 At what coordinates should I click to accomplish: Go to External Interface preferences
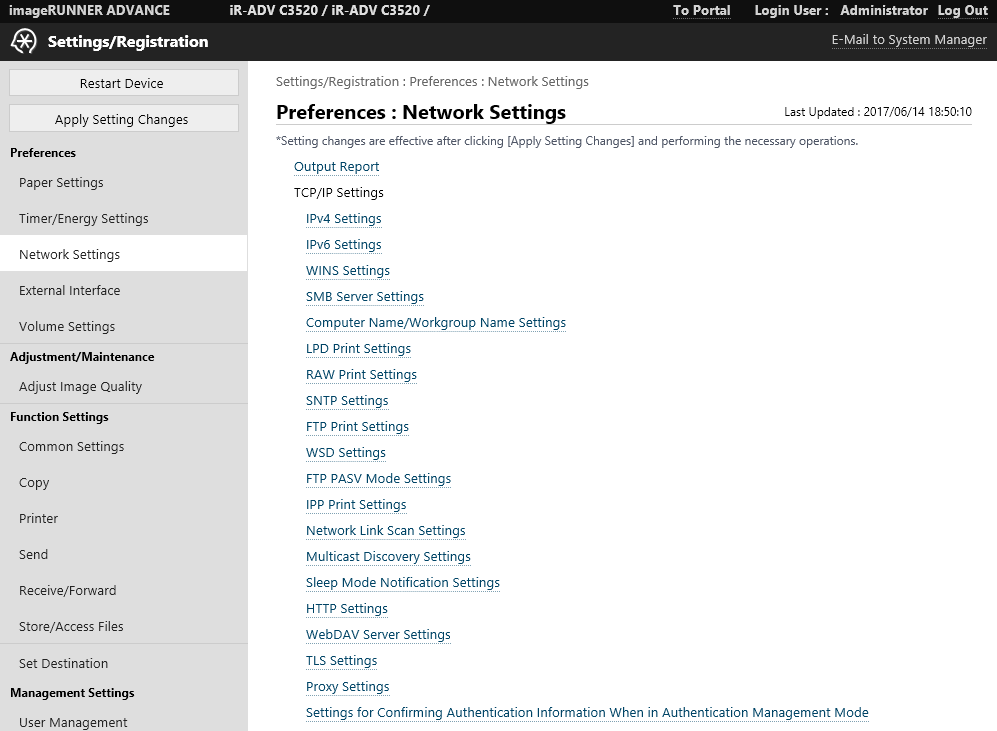[x=69, y=291]
